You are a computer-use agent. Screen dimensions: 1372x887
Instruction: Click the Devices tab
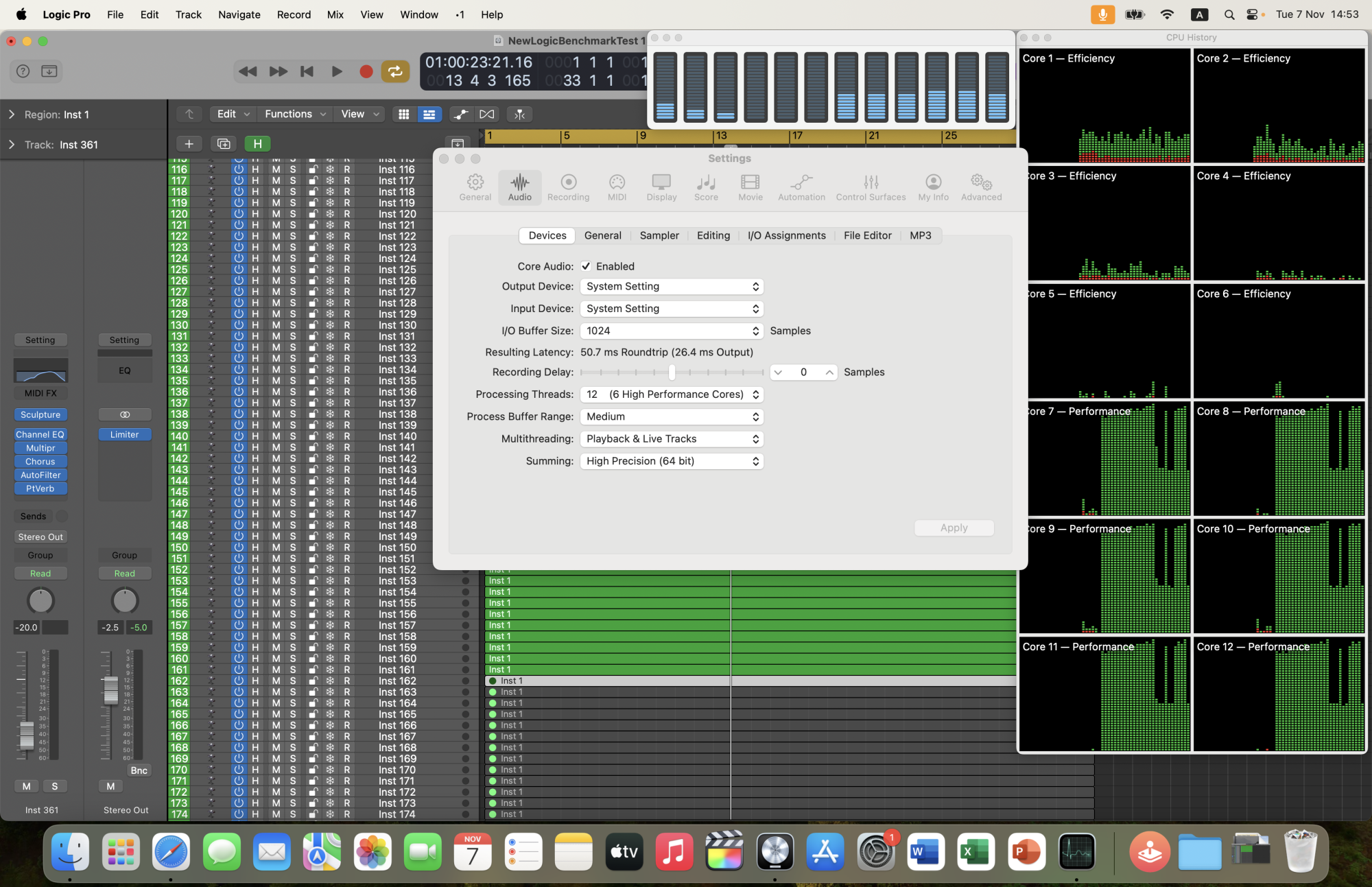click(x=546, y=235)
